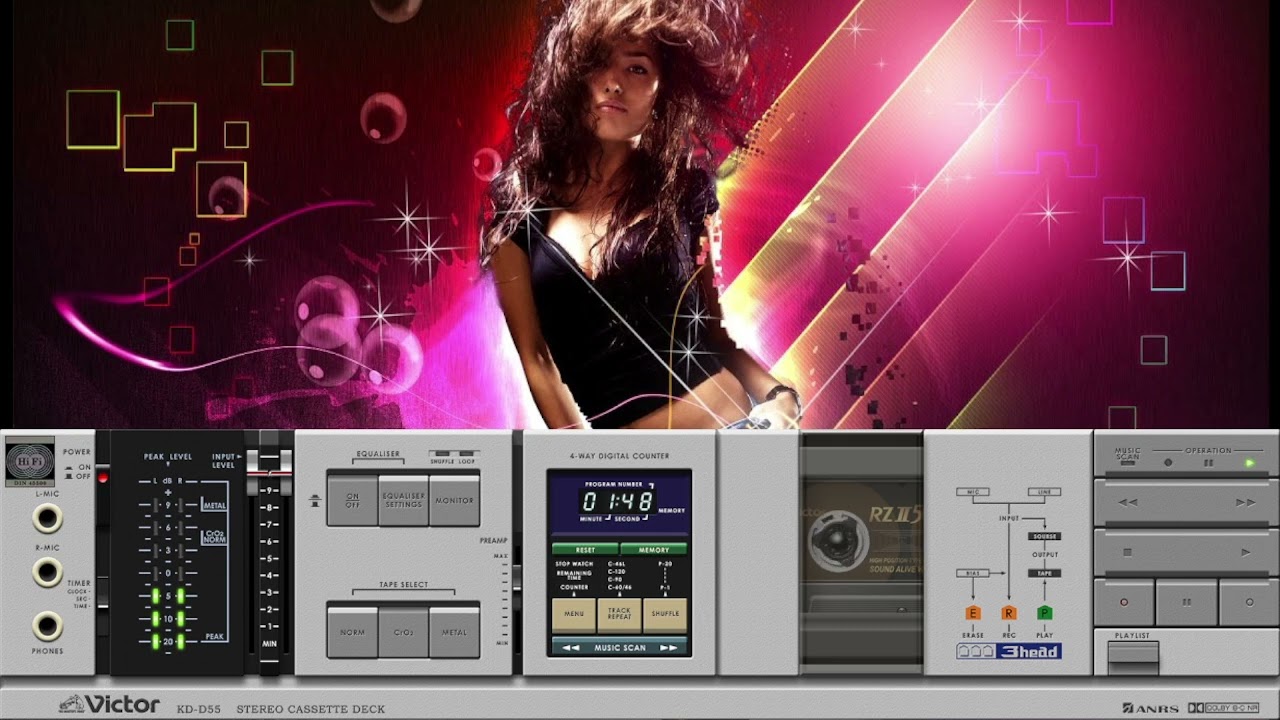Select METAL tape type
This screenshot has height=720, width=1280.
pyautogui.click(x=455, y=632)
